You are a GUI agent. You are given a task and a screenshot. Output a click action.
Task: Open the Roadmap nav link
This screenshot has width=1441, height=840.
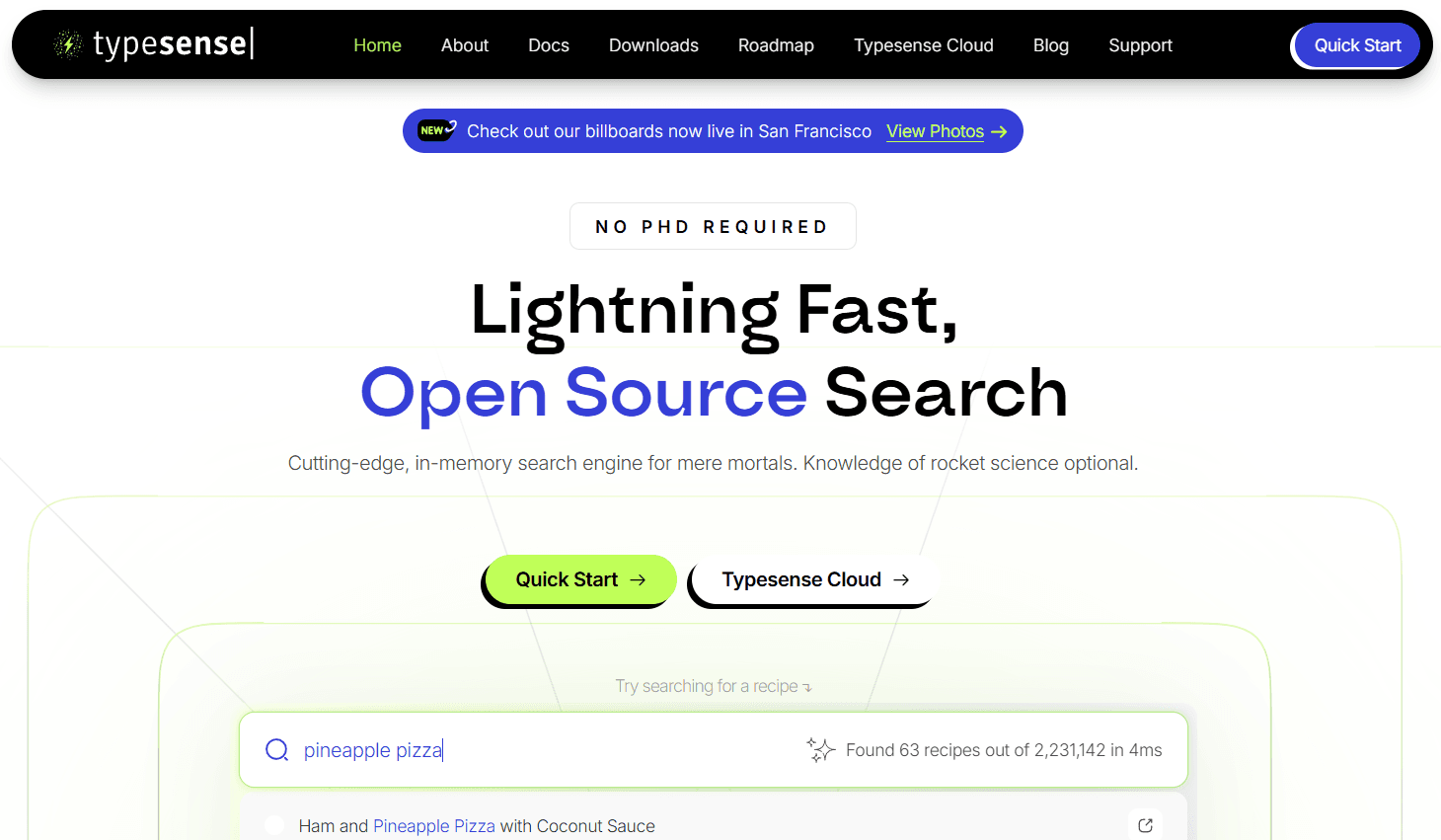coord(776,45)
